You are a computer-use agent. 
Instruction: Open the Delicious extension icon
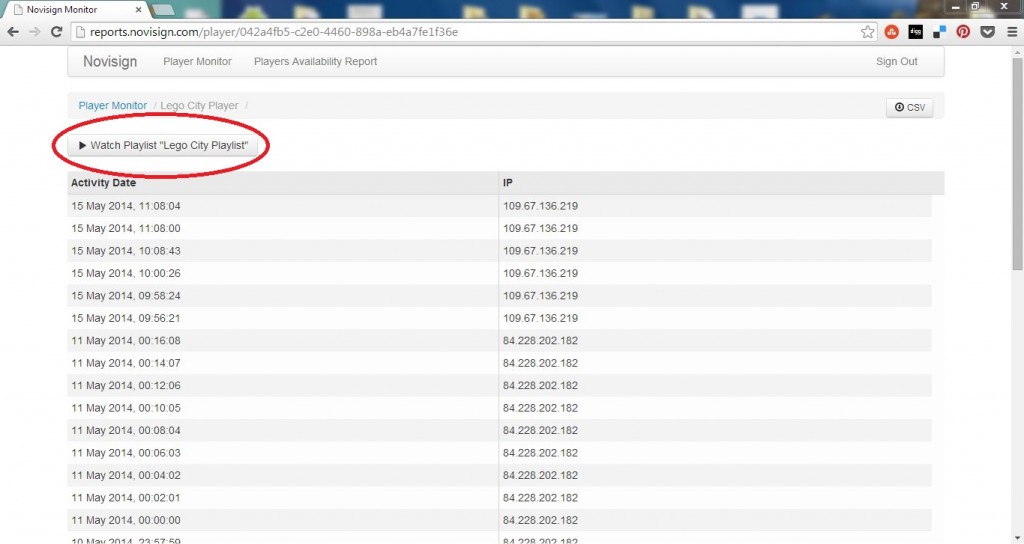pyautogui.click(x=939, y=31)
